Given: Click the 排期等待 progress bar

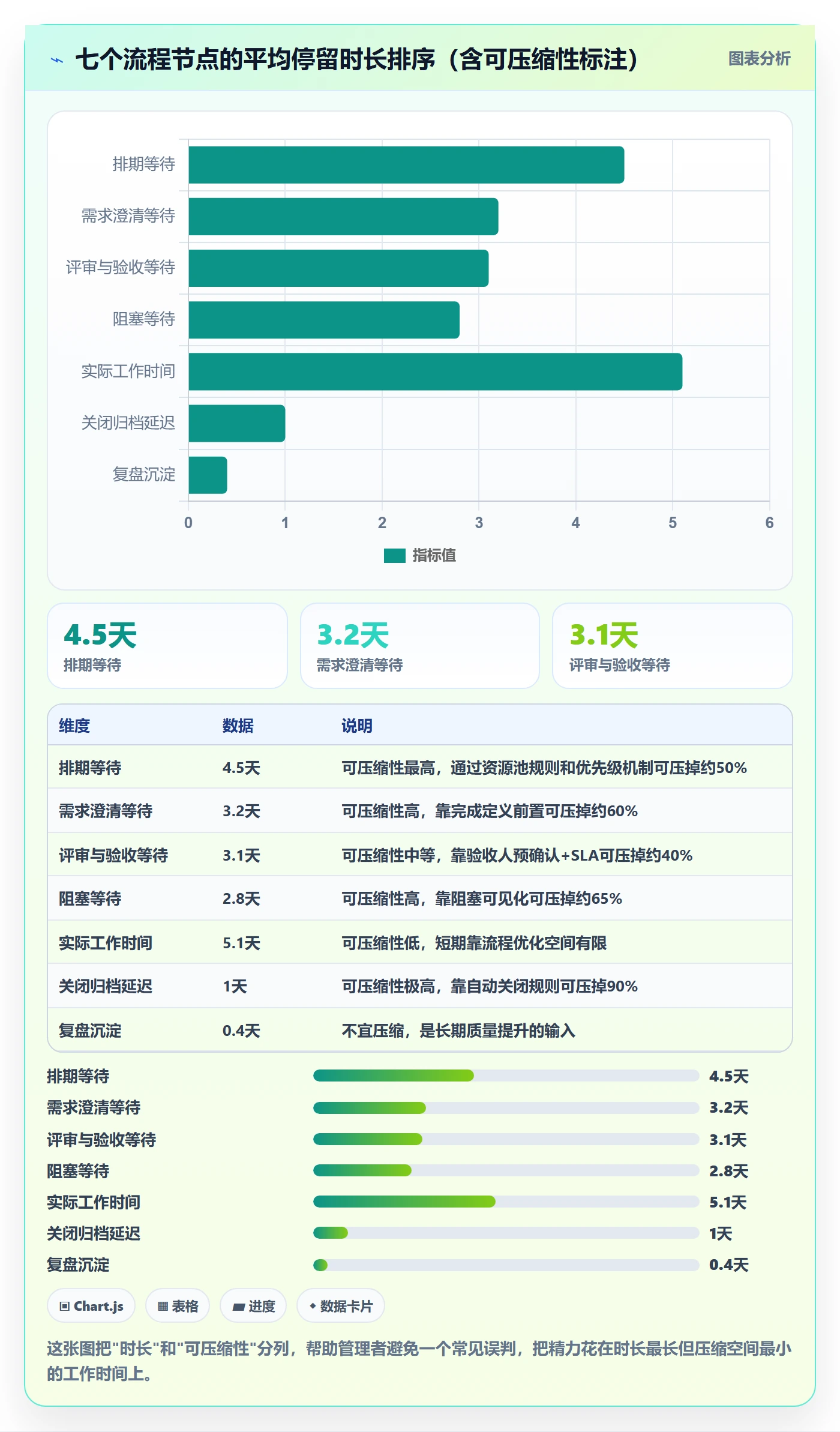Looking at the screenshot, I should click(x=506, y=1076).
